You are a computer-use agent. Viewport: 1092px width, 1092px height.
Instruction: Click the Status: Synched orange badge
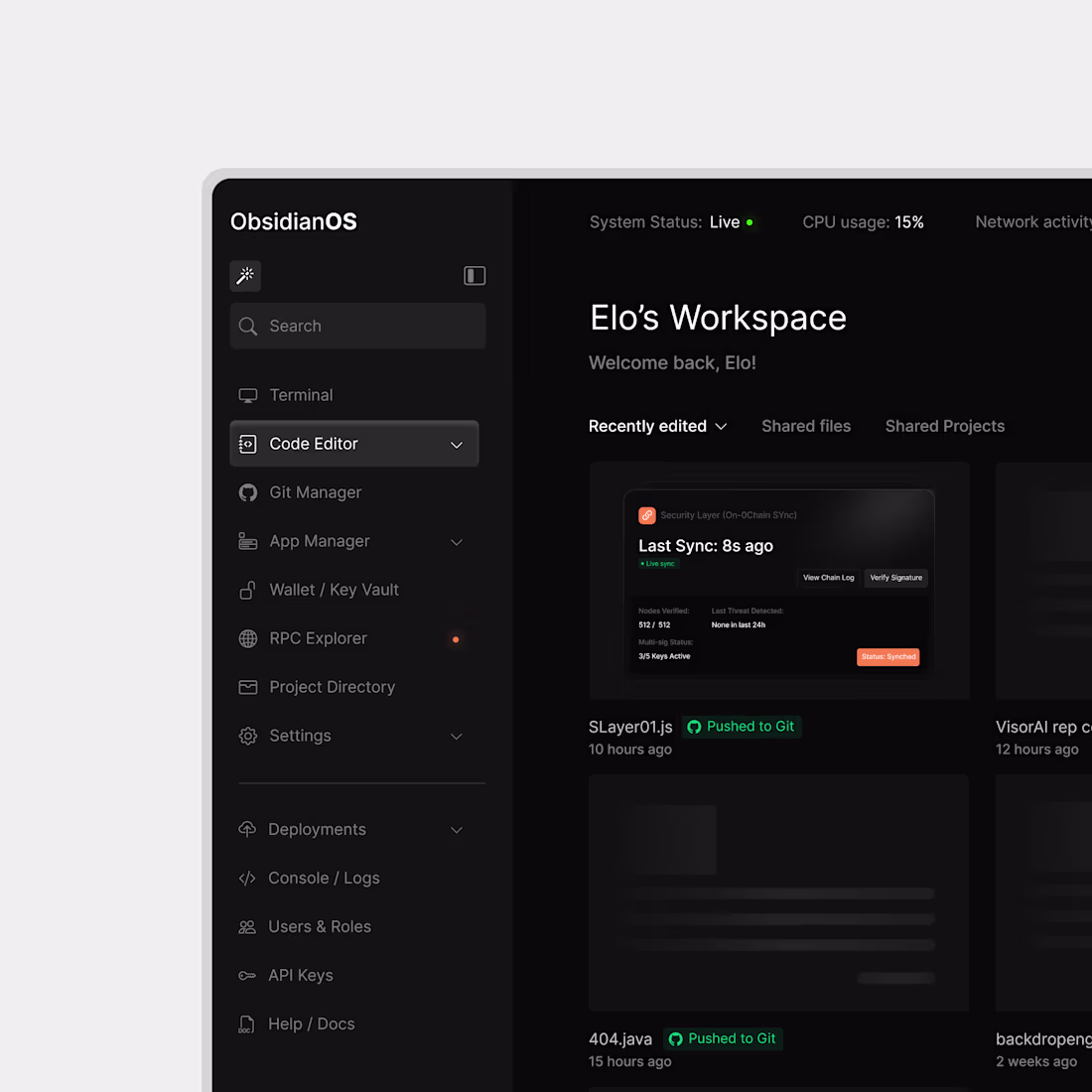(887, 657)
